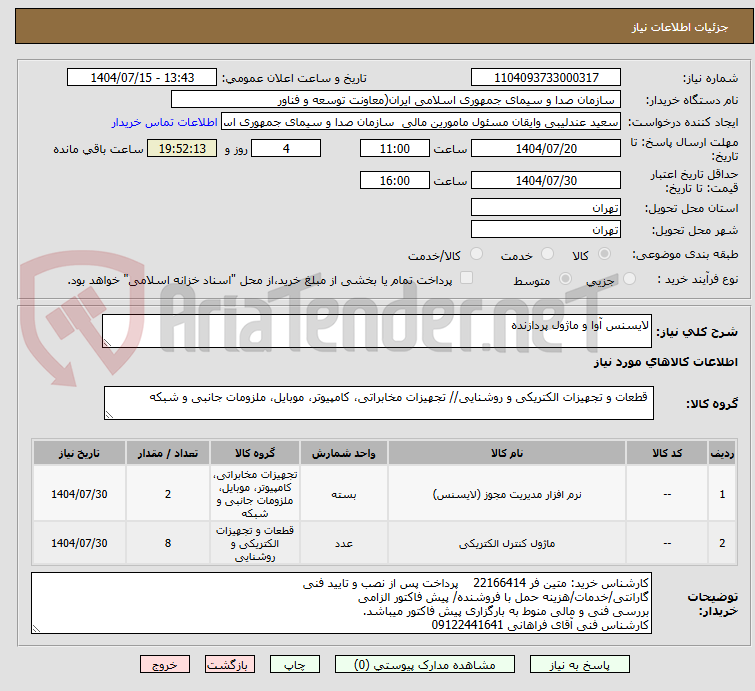Click the buyer notes text area

[341, 603]
